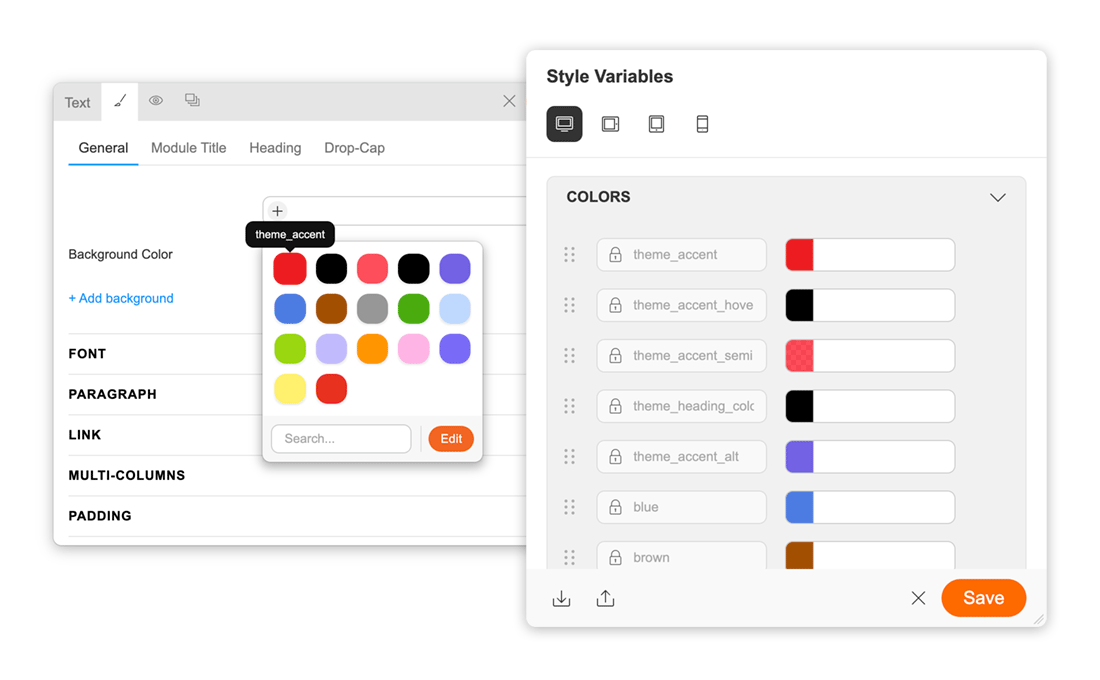Screen dimensions: 1100x680
Task: Collapse the COLORS section chevron
Action: click(x=998, y=197)
